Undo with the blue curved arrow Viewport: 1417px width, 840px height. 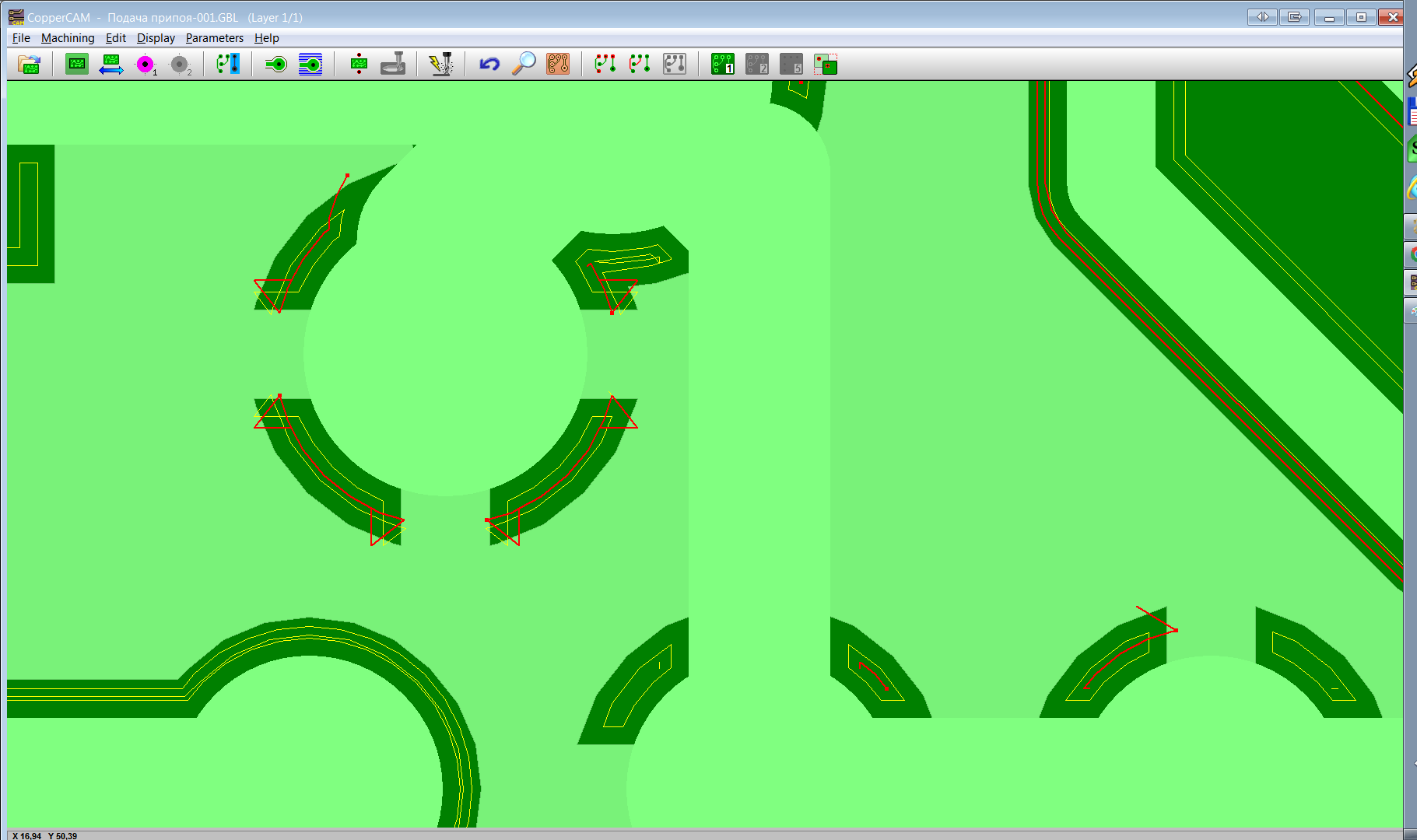[489, 64]
